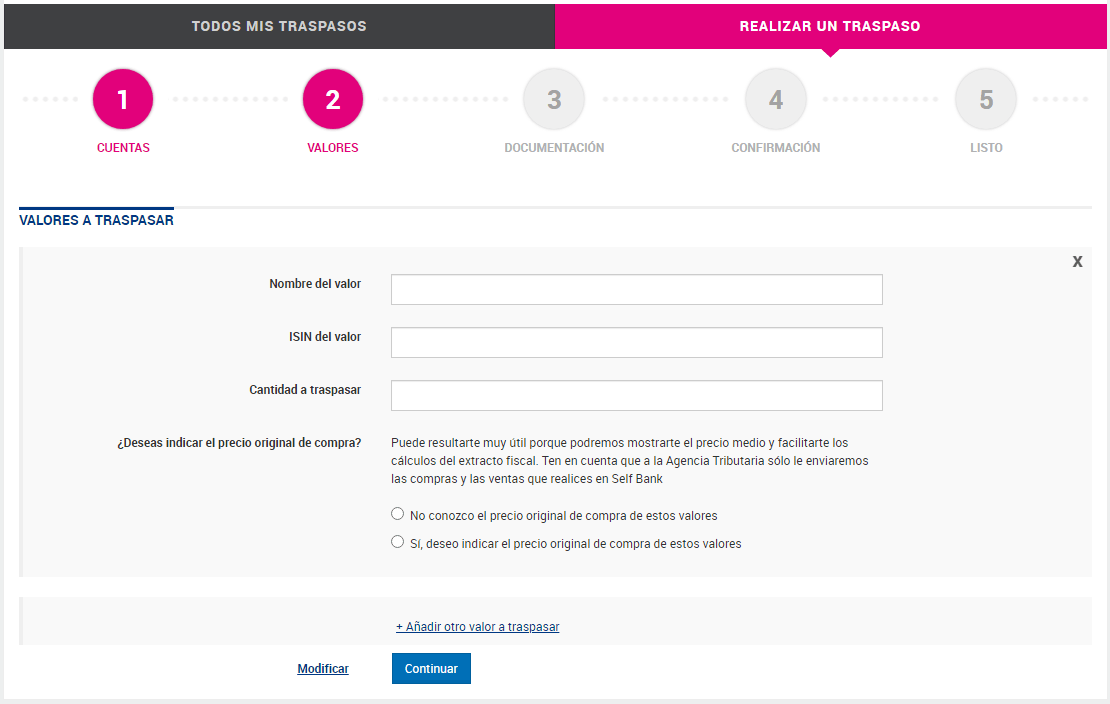Image resolution: width=1110 pixels, height=704 pixels.
Task: Click the CUENTAS step label
Action: (123, 148)
